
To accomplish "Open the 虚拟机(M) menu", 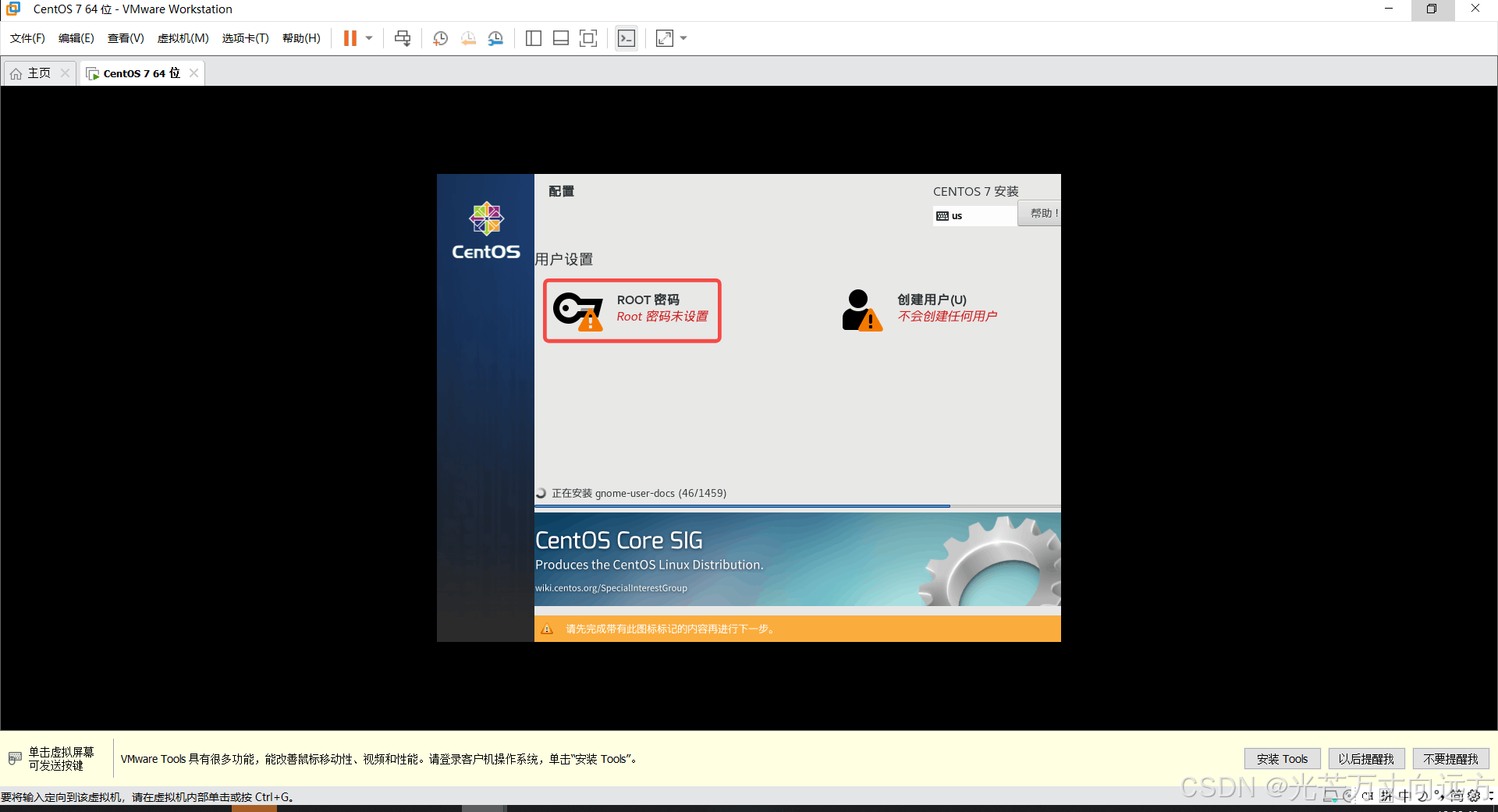I will tap(183, 38).
